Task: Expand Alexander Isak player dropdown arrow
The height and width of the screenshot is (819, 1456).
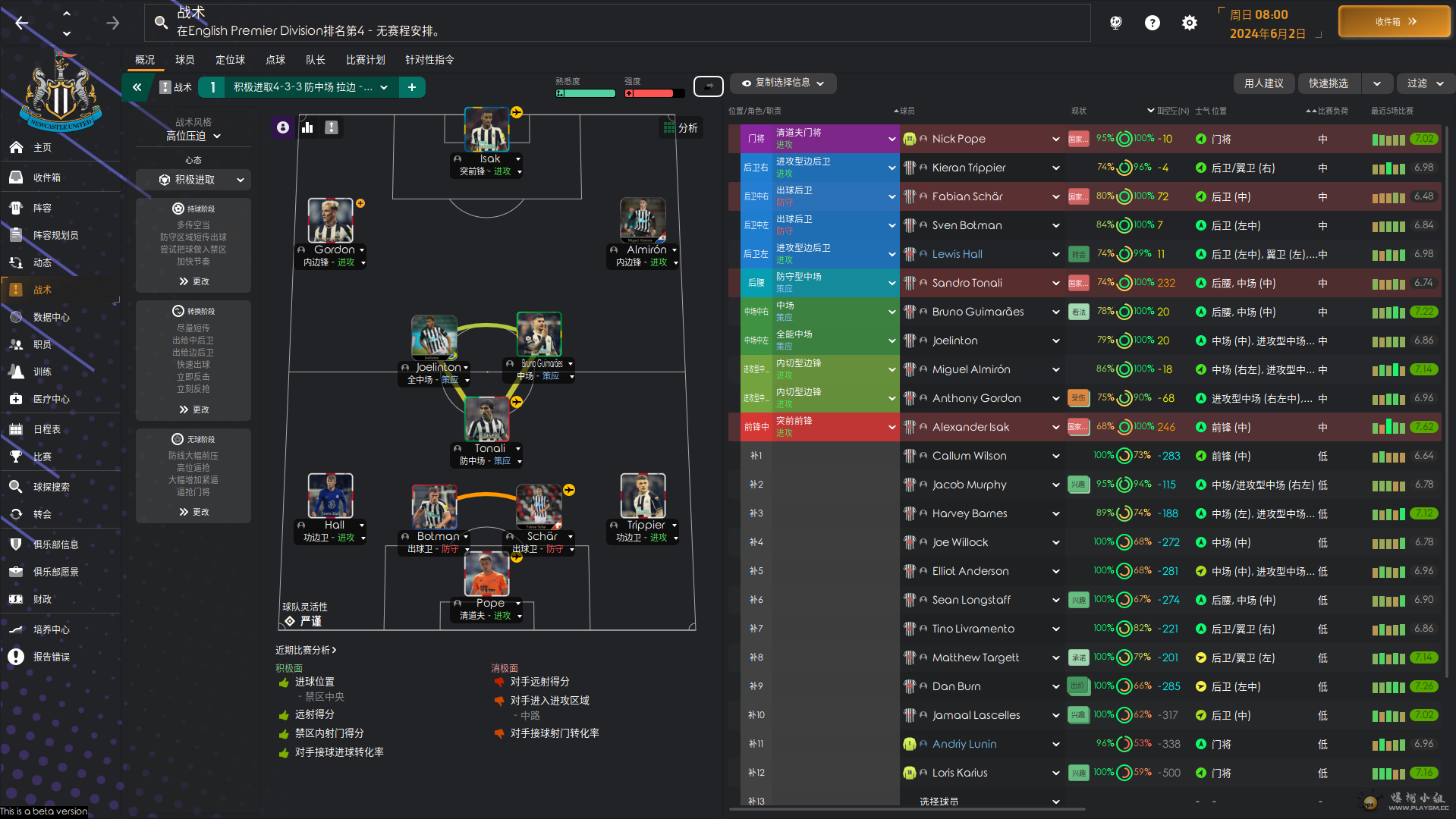Action: 1055,428
